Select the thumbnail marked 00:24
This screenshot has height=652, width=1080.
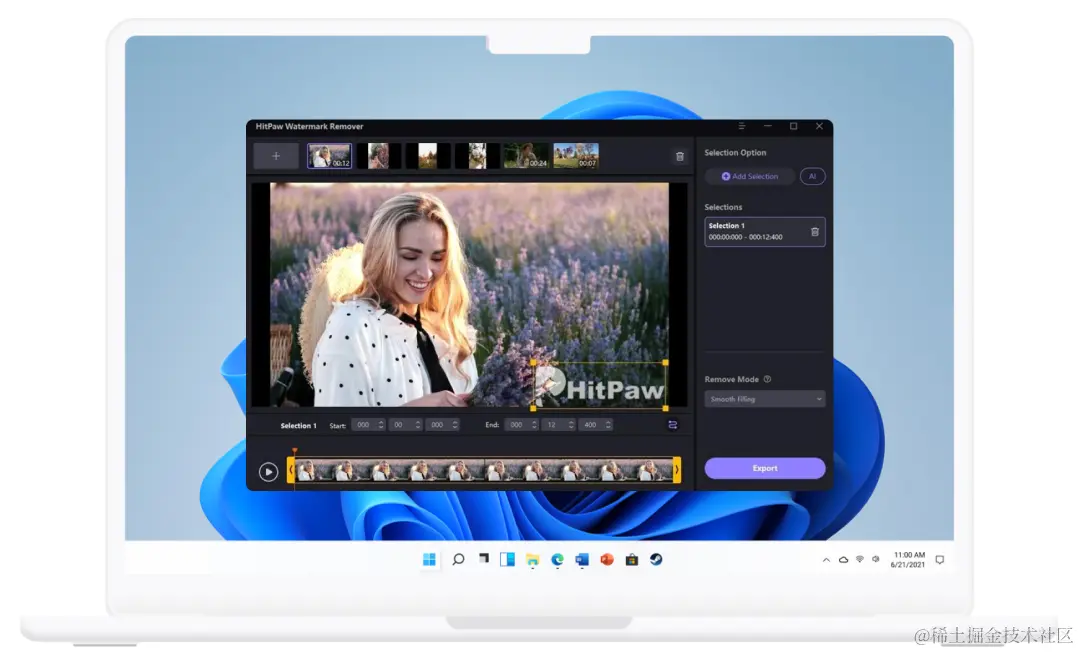[x=526, y=156]
